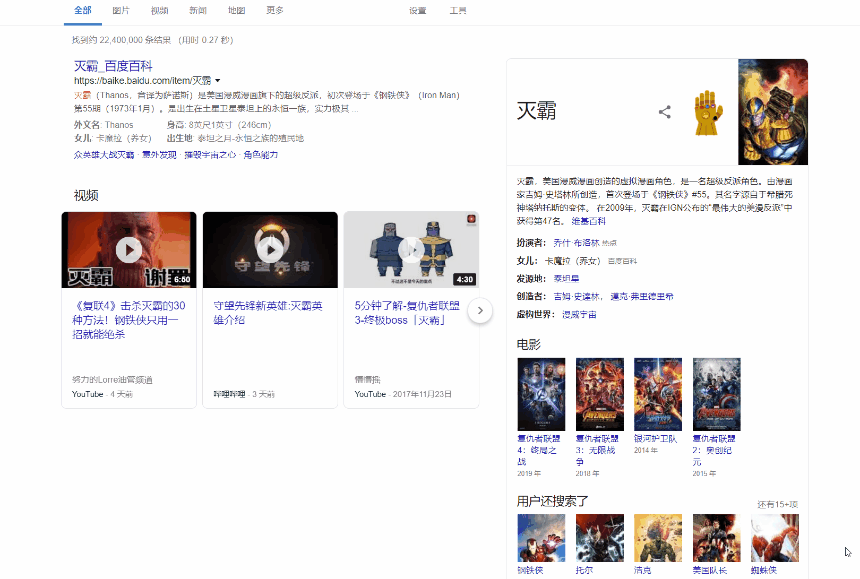This screenshot has height=579, width=860.
Task: Open the 5分钟了解-复仇者联盟3 video title link
Action: point(407,313)
